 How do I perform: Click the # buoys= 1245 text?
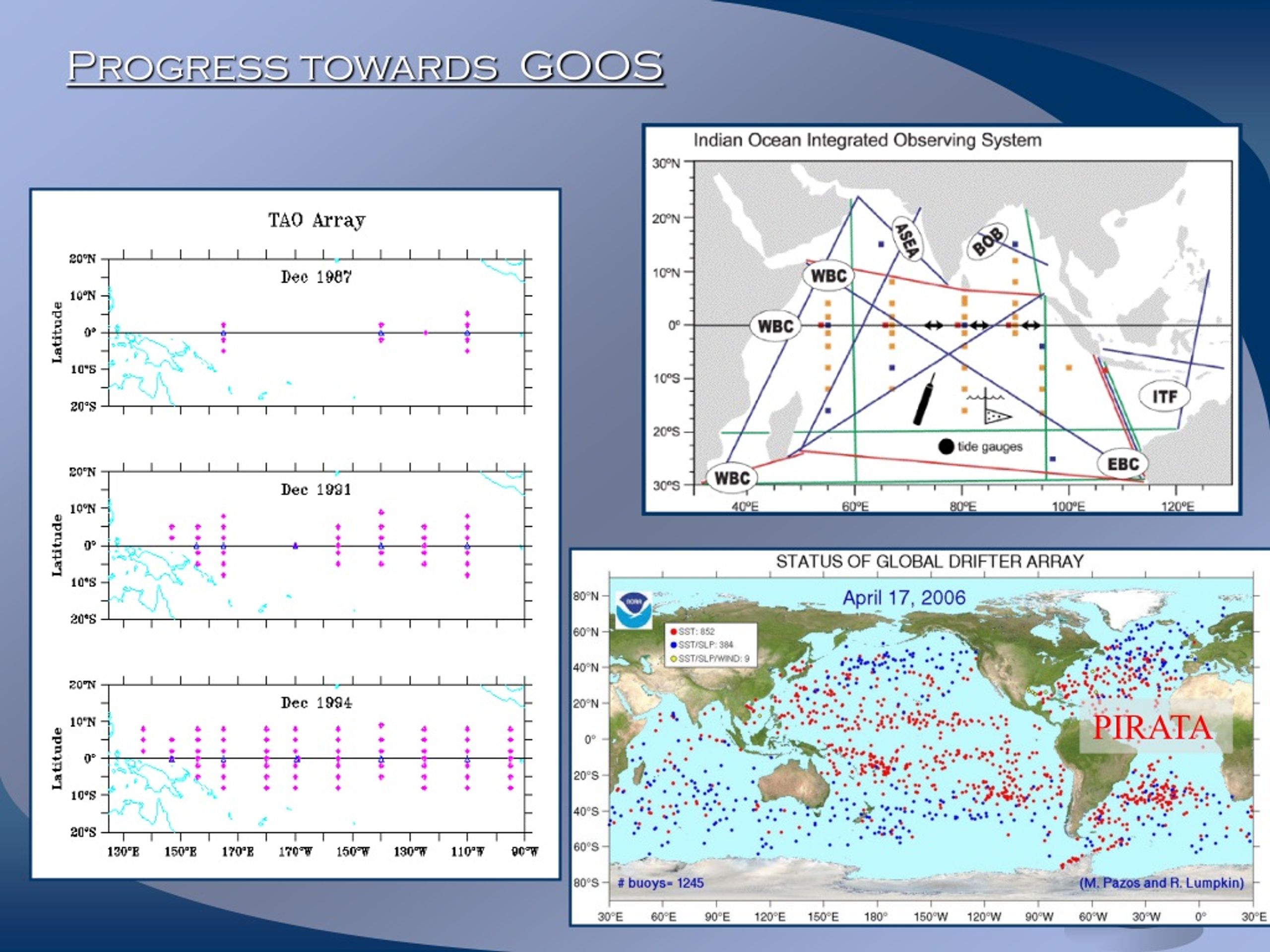[660, 883]
